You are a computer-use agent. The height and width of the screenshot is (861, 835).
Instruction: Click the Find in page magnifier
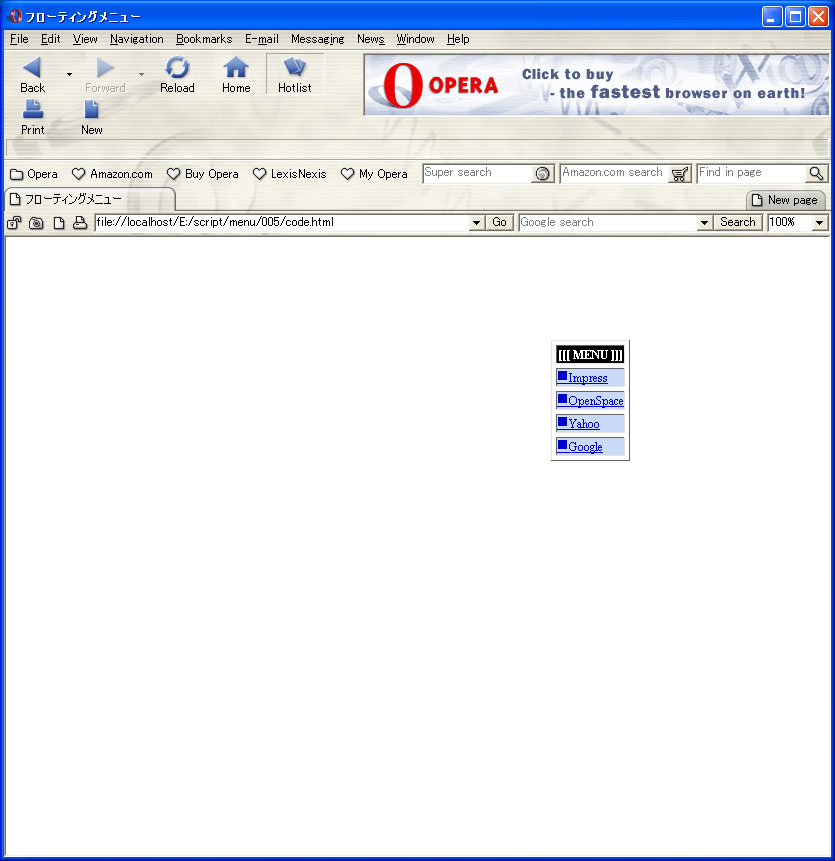click(816, 174)
